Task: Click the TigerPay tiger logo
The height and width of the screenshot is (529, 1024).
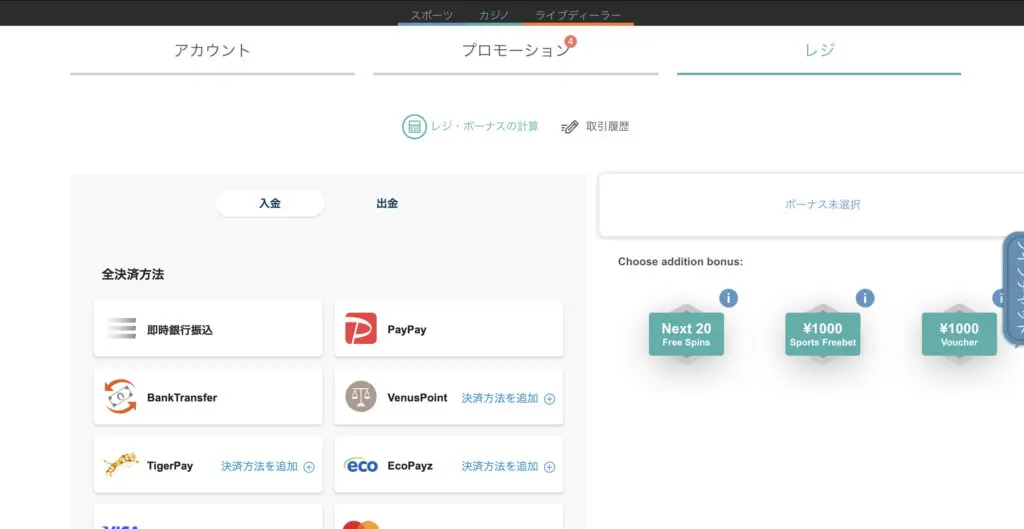Action: click(121, 465)
